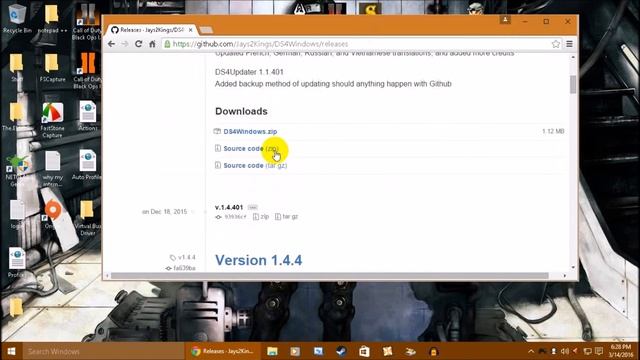
Task: Select the Virtual Bus Driver folder
Action: 87,218
